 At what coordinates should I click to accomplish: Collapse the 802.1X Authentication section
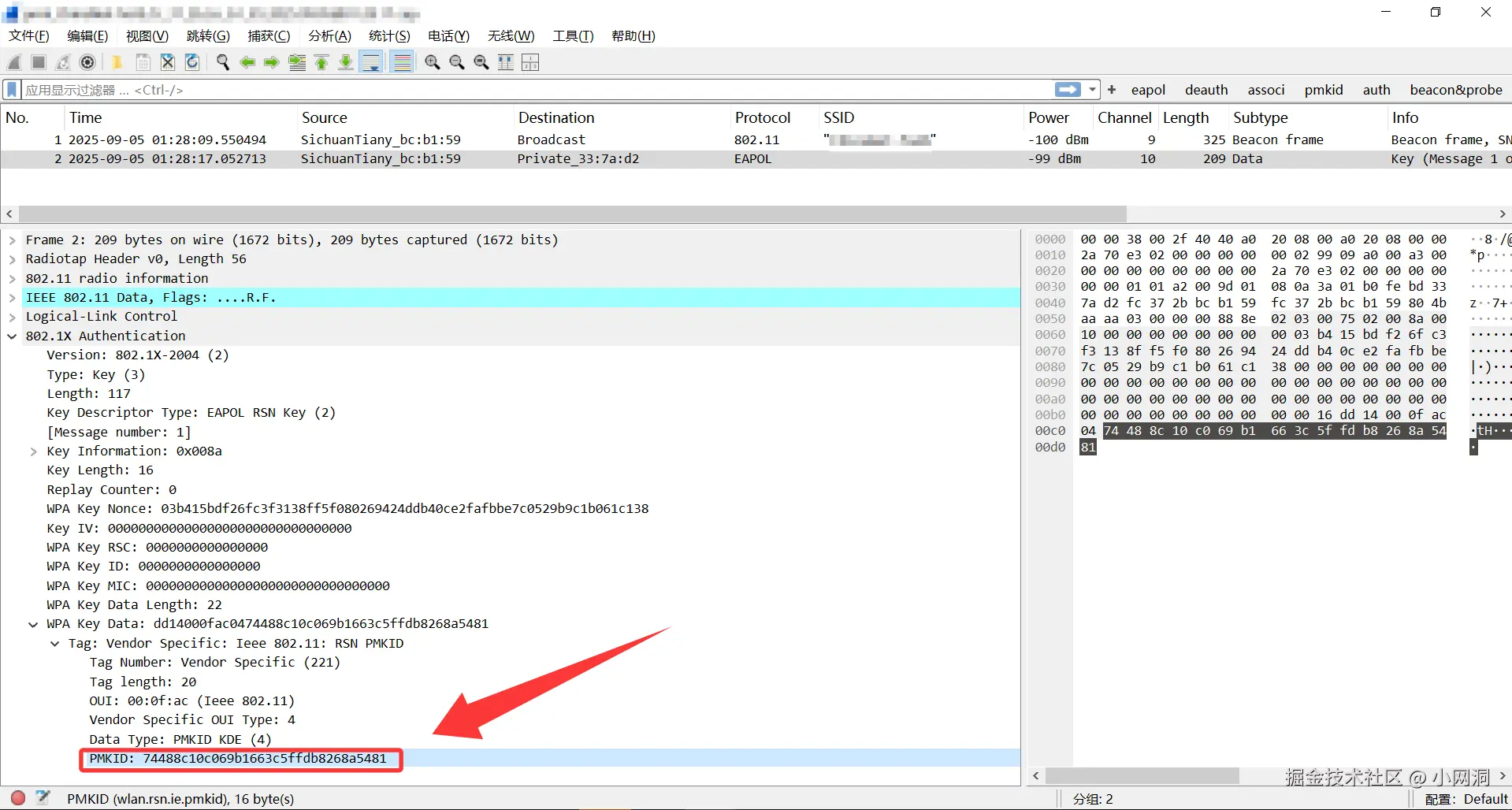click(12, 336)
